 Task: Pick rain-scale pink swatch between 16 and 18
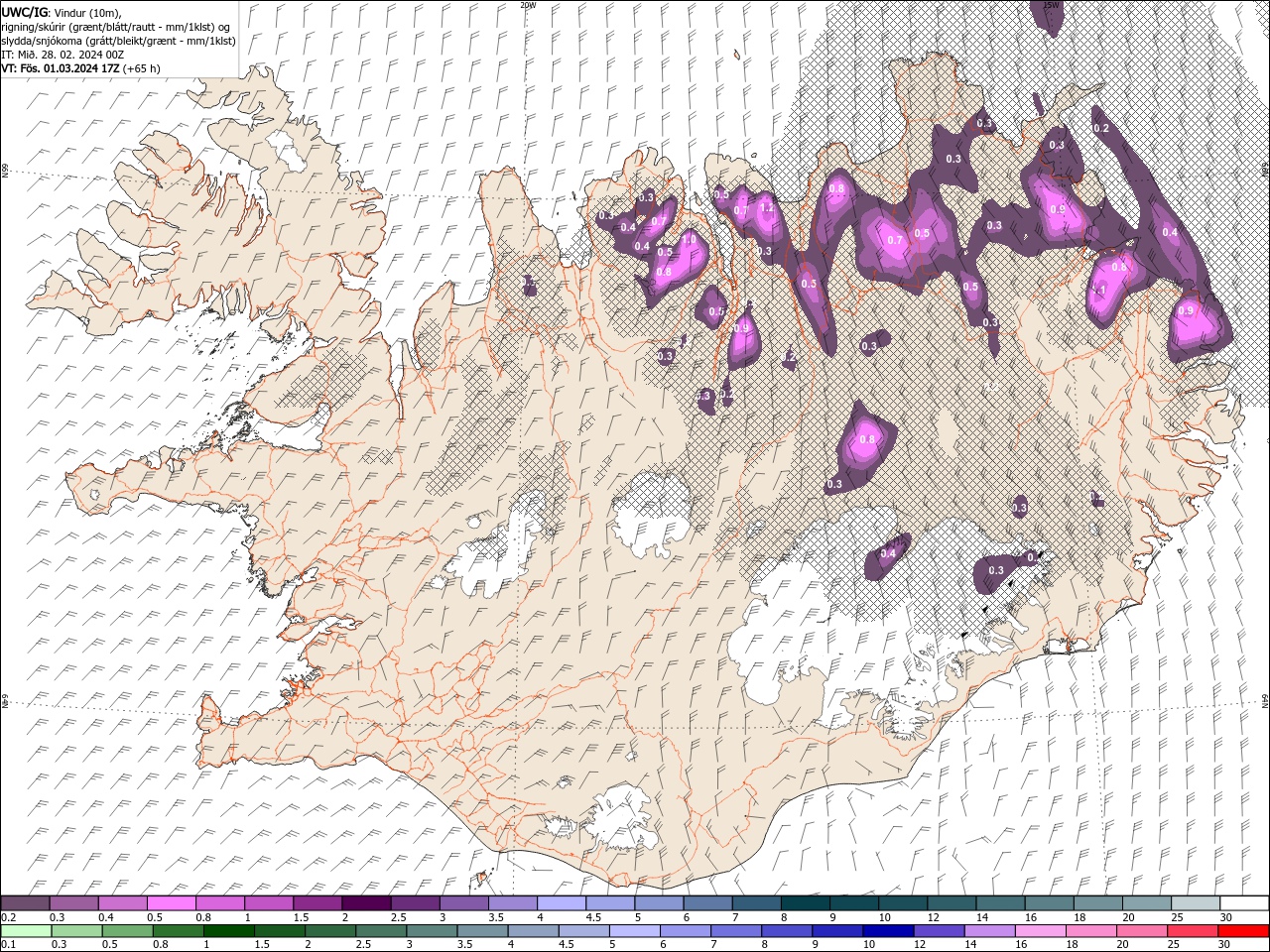[1040, 931]
